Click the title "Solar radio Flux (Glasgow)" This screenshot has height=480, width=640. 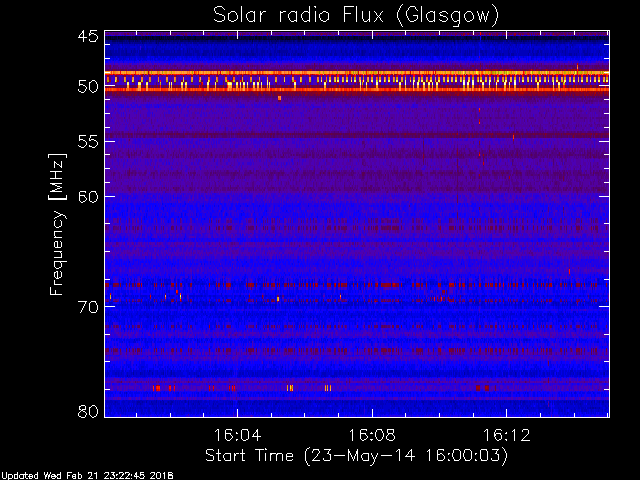[356, 15]
